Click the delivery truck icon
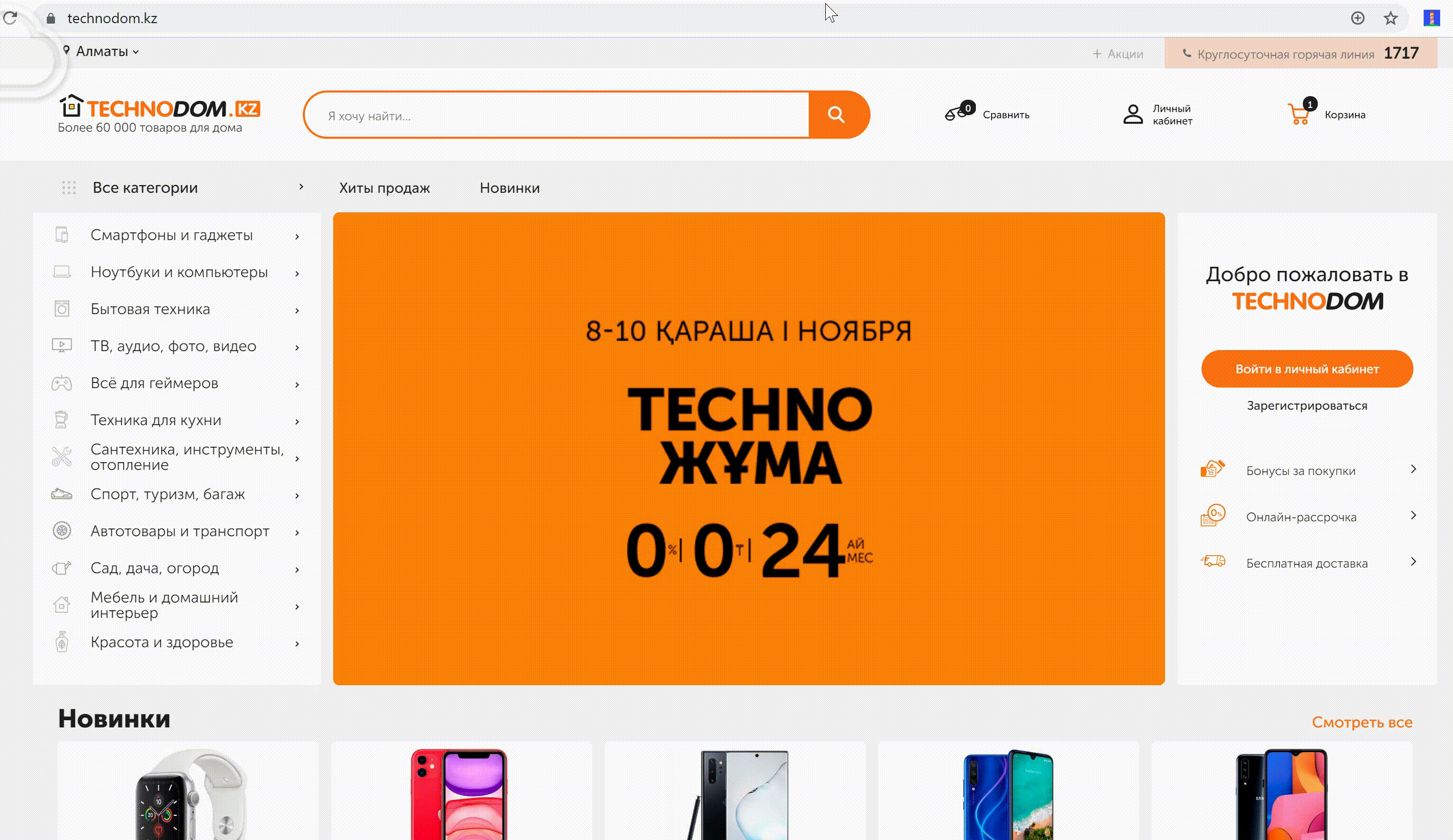 [1212, 561]
